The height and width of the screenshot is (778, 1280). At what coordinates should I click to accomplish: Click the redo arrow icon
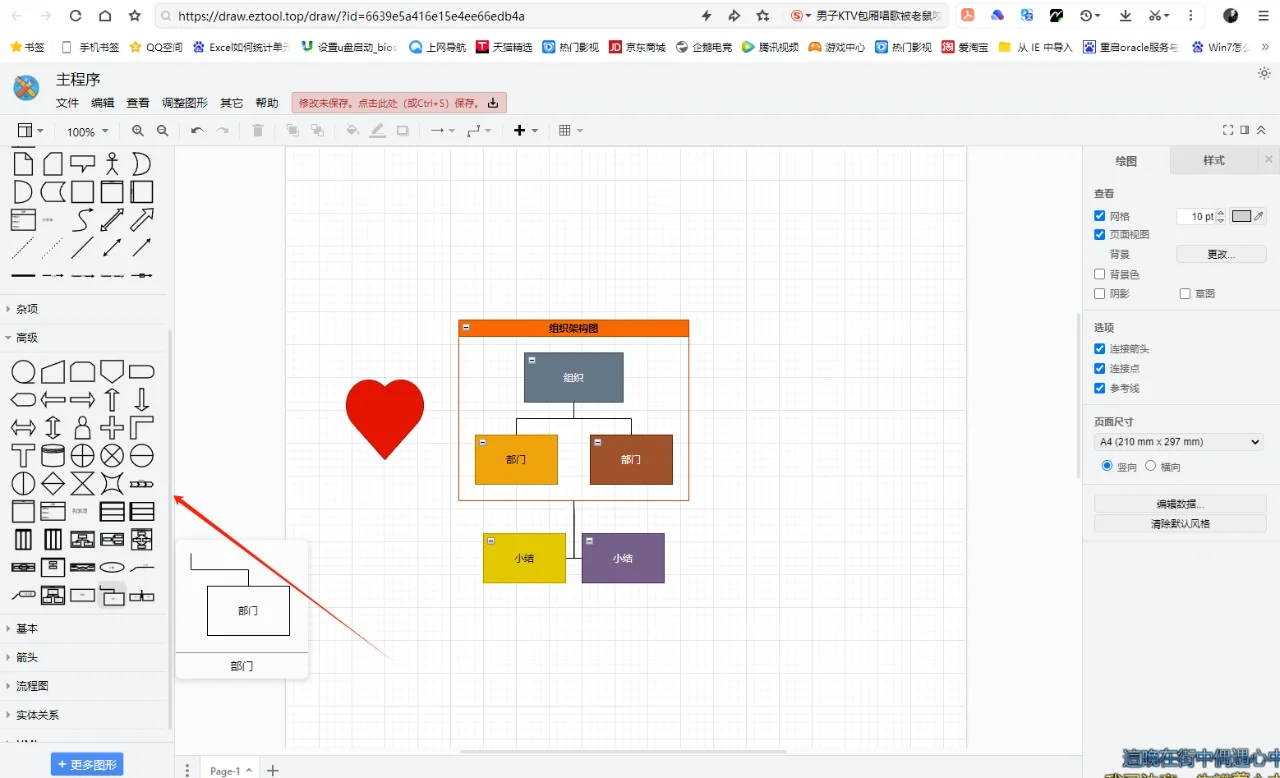coord(222,131)
